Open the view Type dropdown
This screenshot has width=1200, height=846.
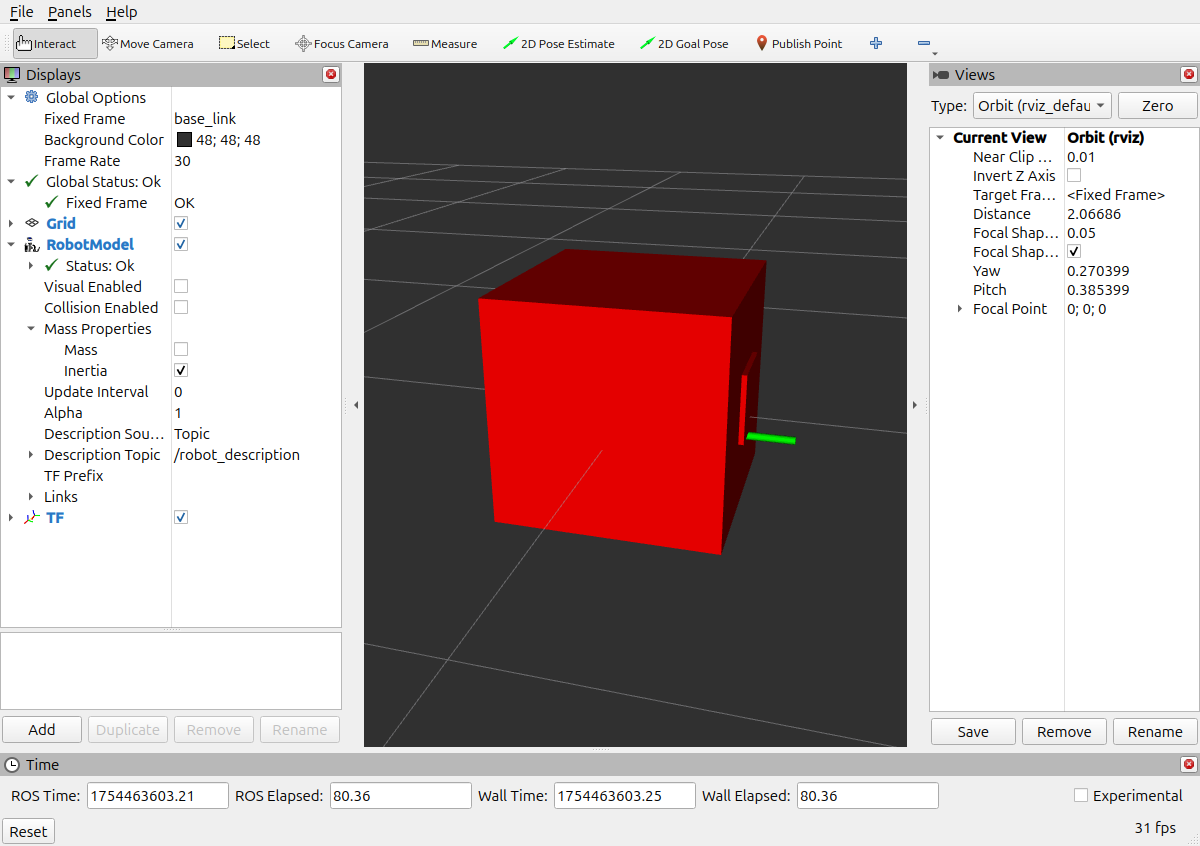(x=1041, y=106)
